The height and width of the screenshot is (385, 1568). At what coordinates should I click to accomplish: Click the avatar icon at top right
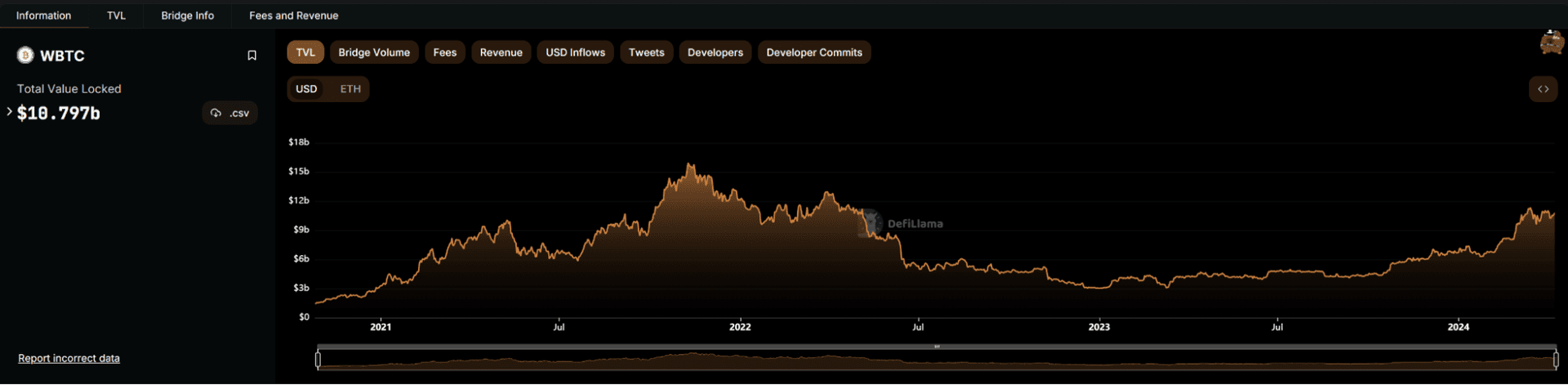(1552, 43)
